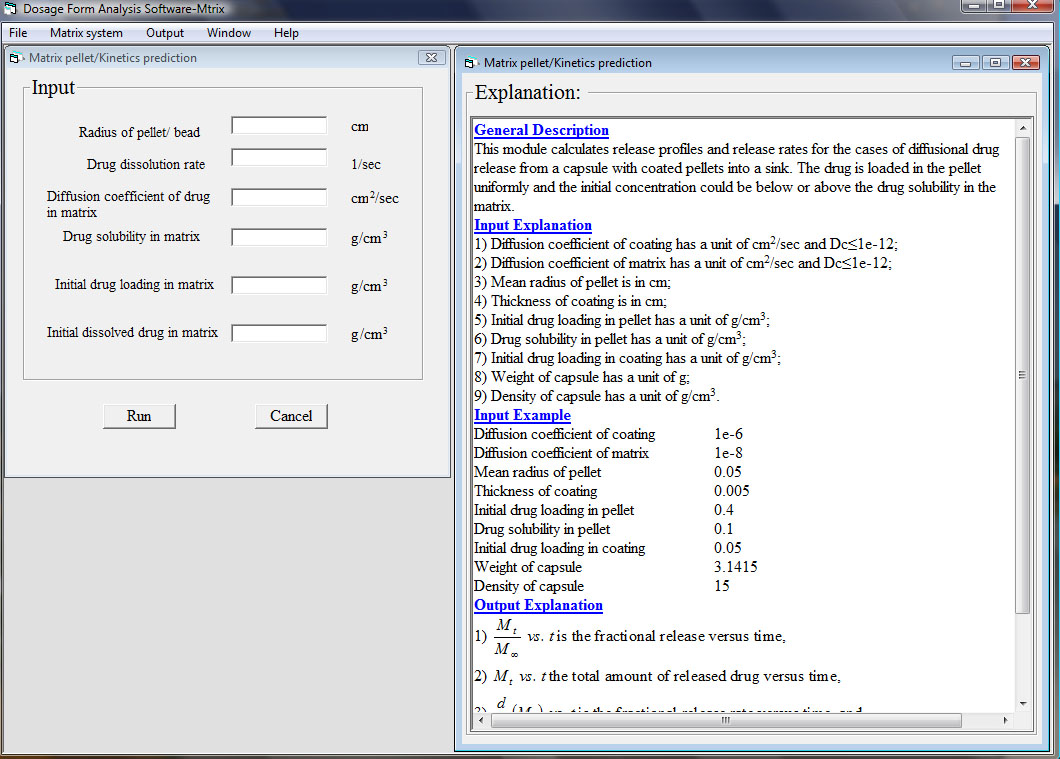Close the Input panel with its X button
The height and width of the screenshot is (759, 1060).
(x=431, y=58)
